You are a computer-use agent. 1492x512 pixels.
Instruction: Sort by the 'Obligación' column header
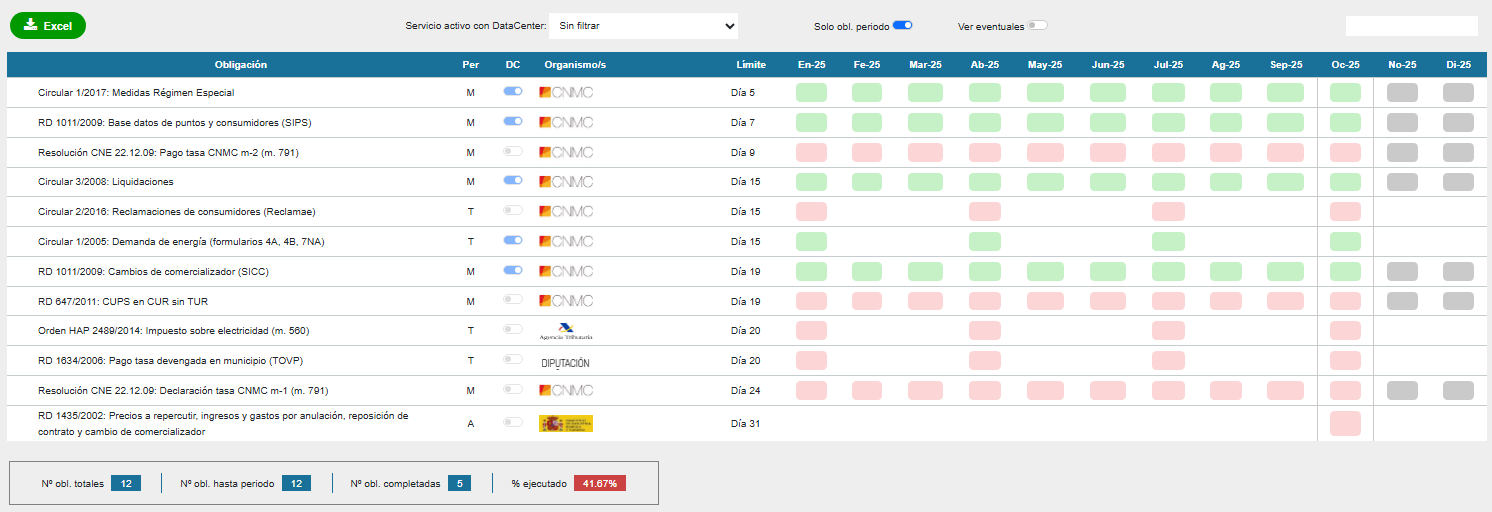241,65
